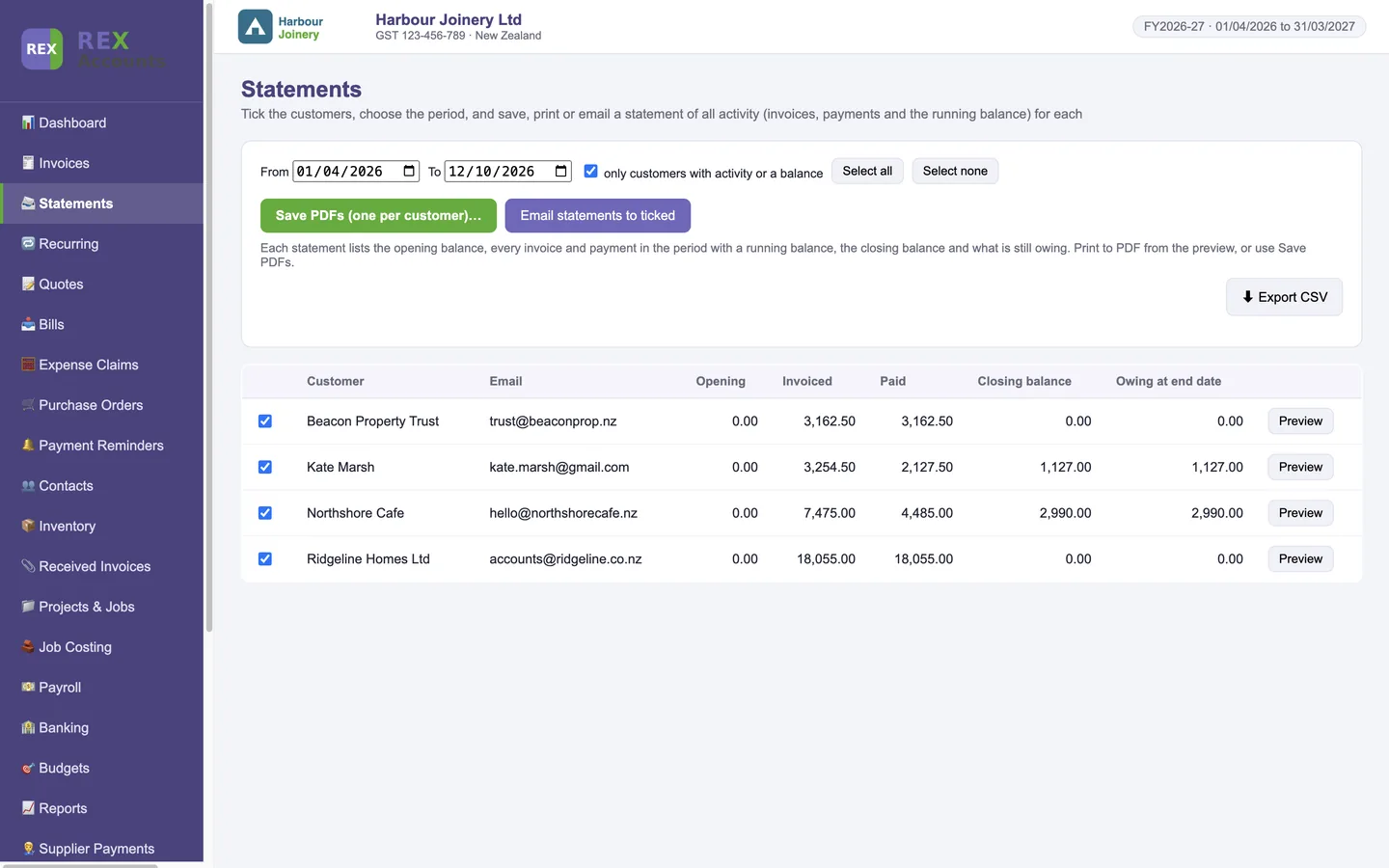The width and height of the screenshot is (1389, 868).
Task: Click the Purchase Orders cart icon
Action: point(28,405)
